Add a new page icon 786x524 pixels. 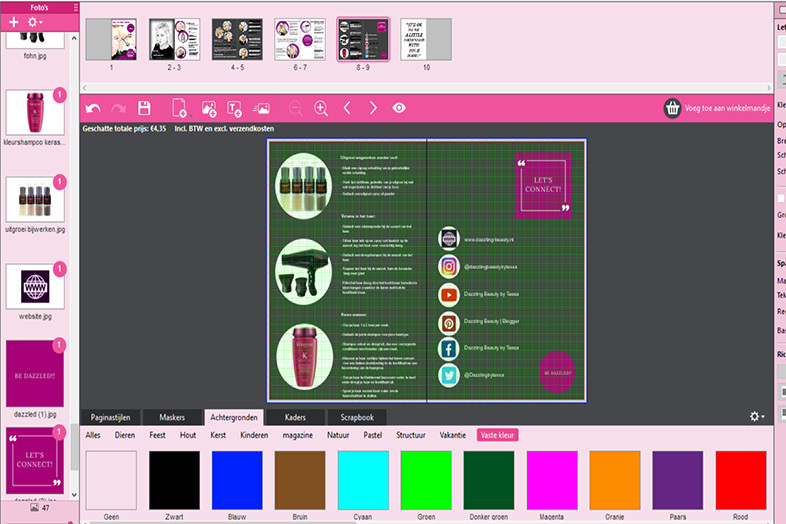(x=180, y=108)
